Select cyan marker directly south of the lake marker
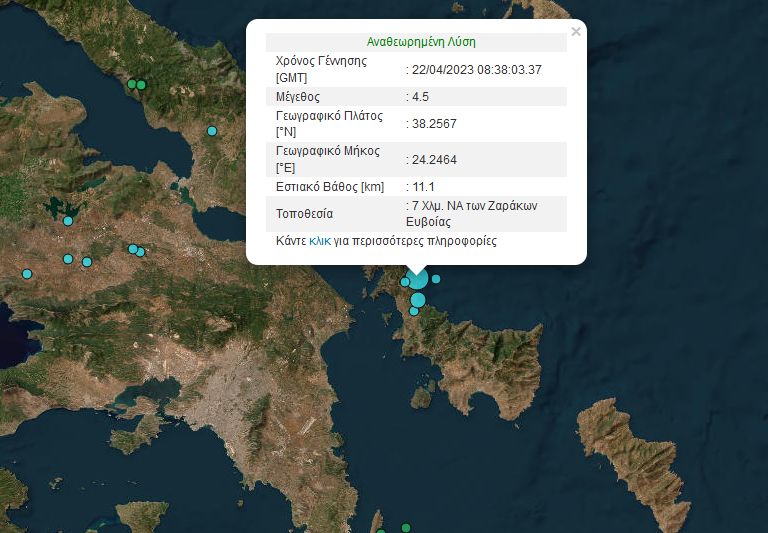This screenshot has width=768, height=533. point(68,259)
